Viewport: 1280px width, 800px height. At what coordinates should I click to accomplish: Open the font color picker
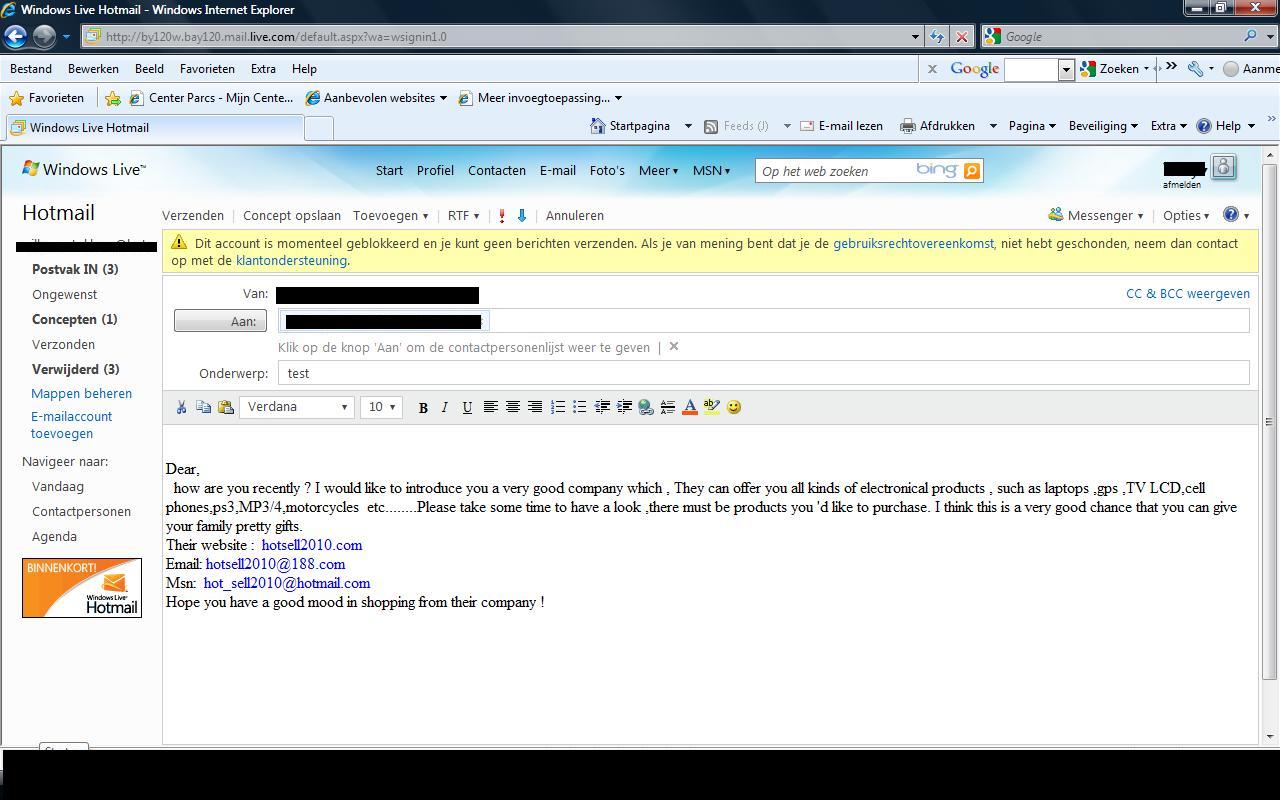(x=690, y=407)
